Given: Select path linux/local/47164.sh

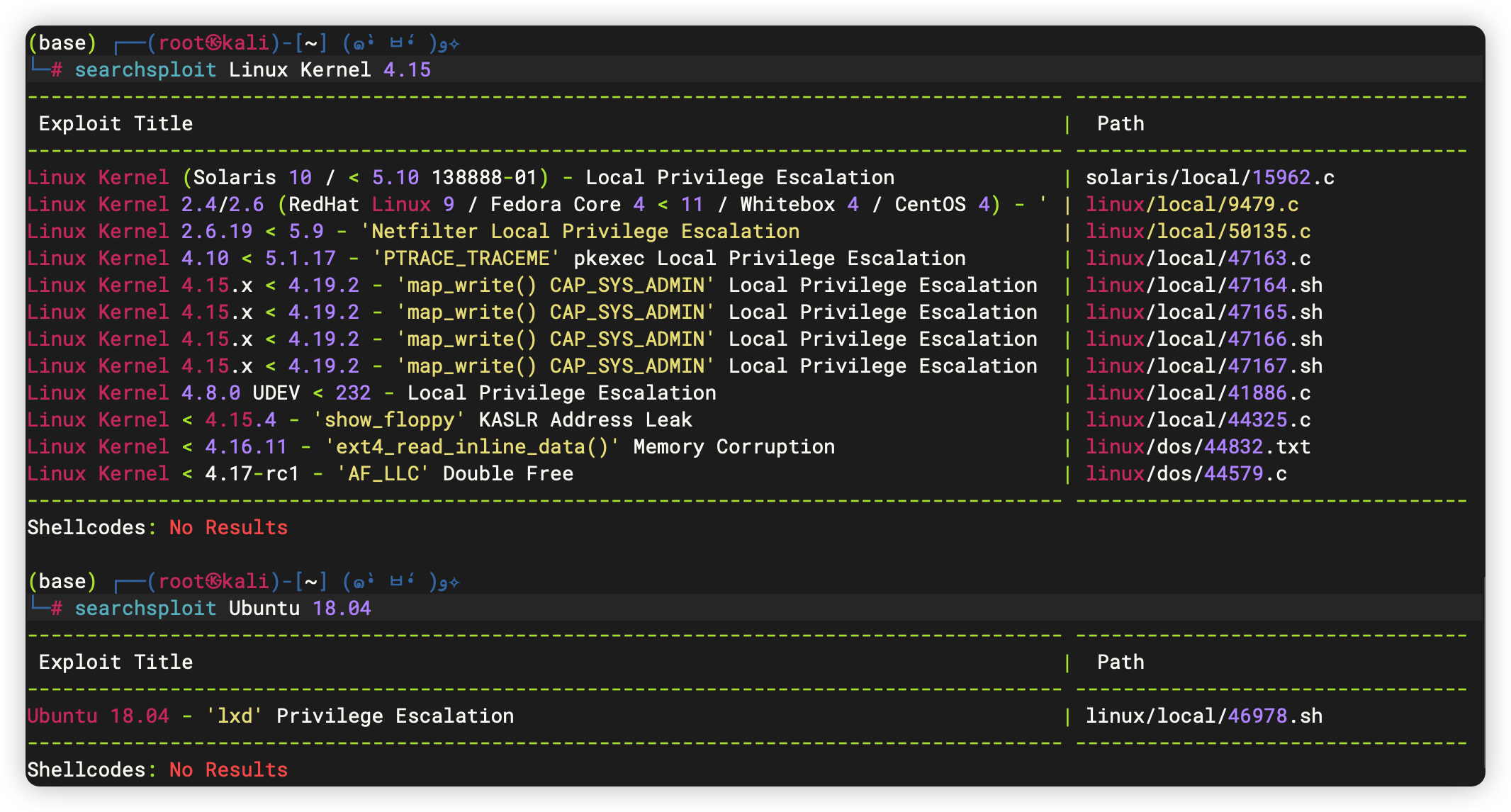Looking at the screenshot, I should point(1204,285).
